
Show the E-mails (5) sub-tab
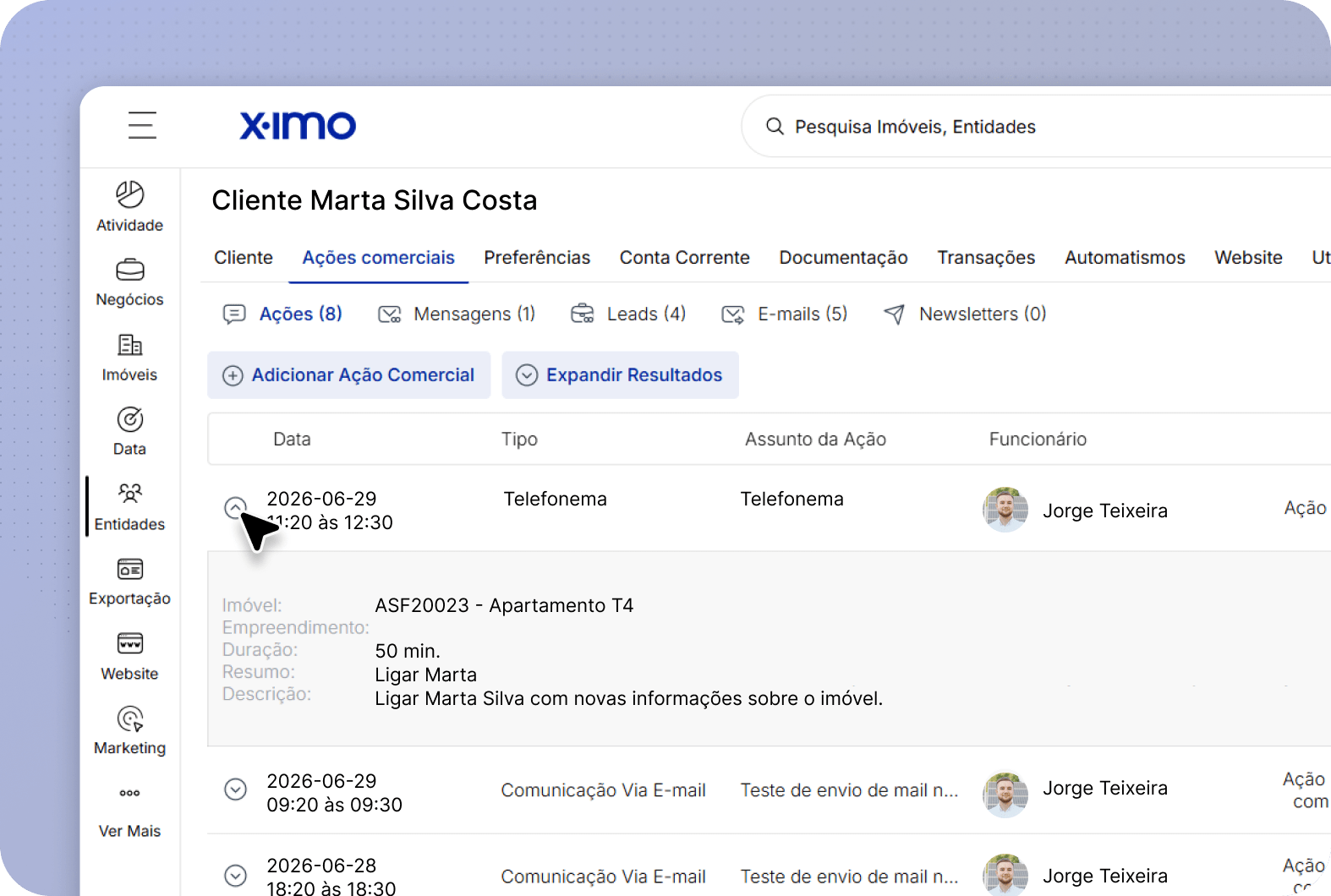click(784, 314)
